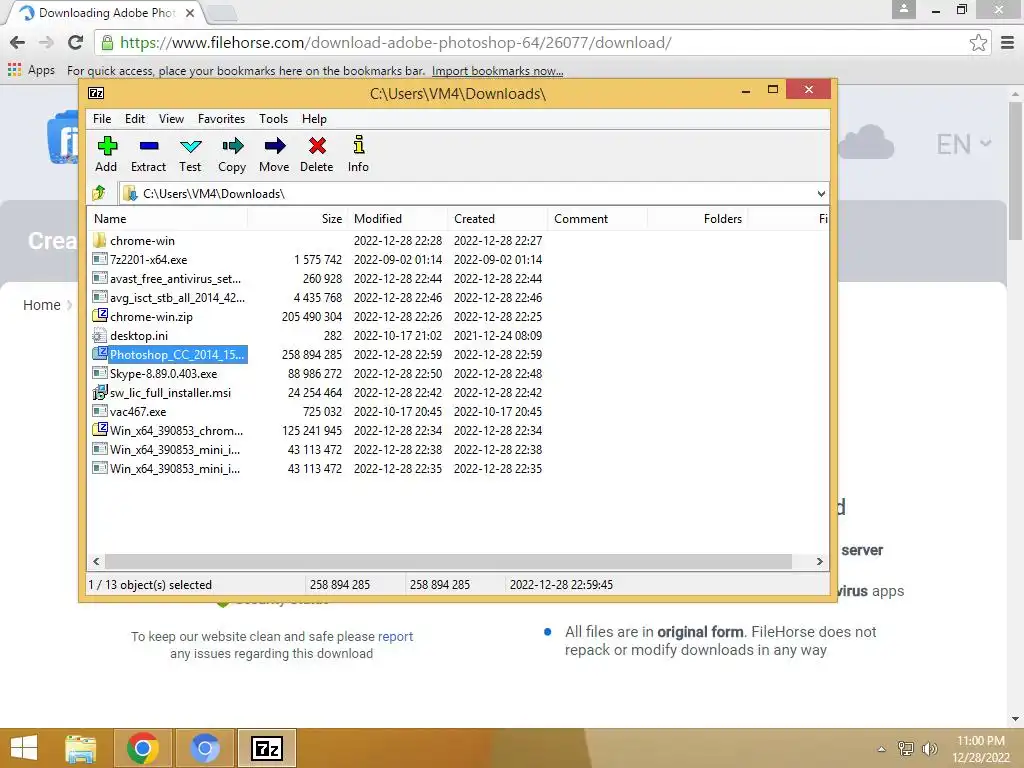Click the Import bookmarks now link
This screenshot has height=768, width=1024.
pos(497,71)
